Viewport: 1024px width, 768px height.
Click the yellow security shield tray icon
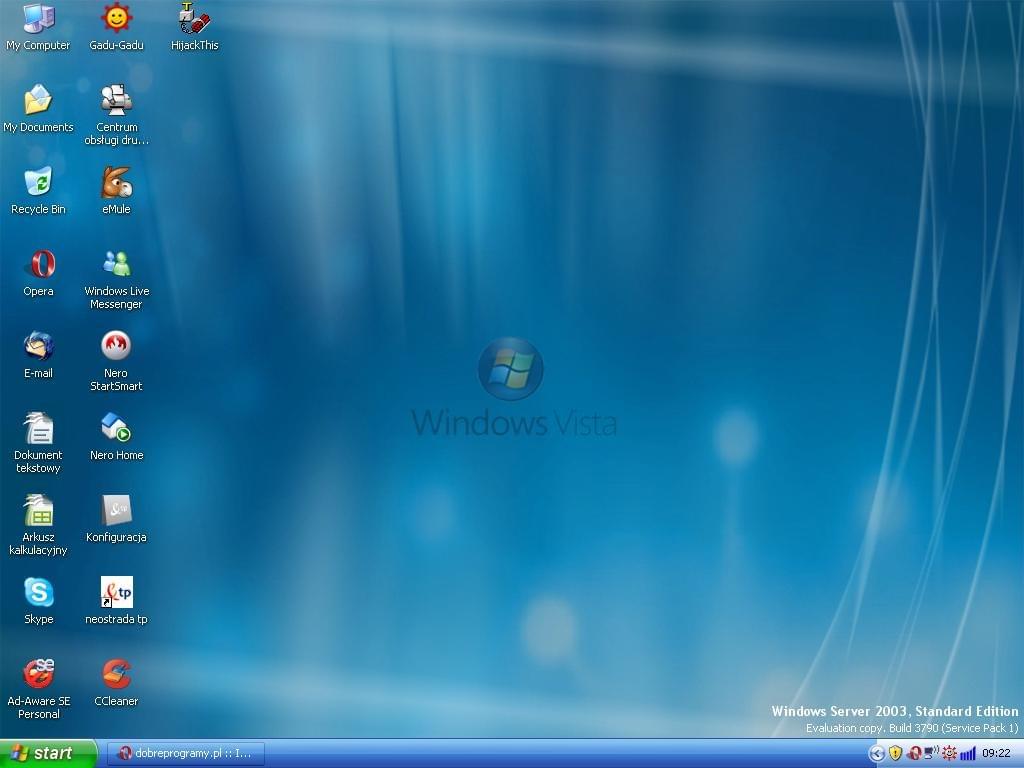(895, 754)
